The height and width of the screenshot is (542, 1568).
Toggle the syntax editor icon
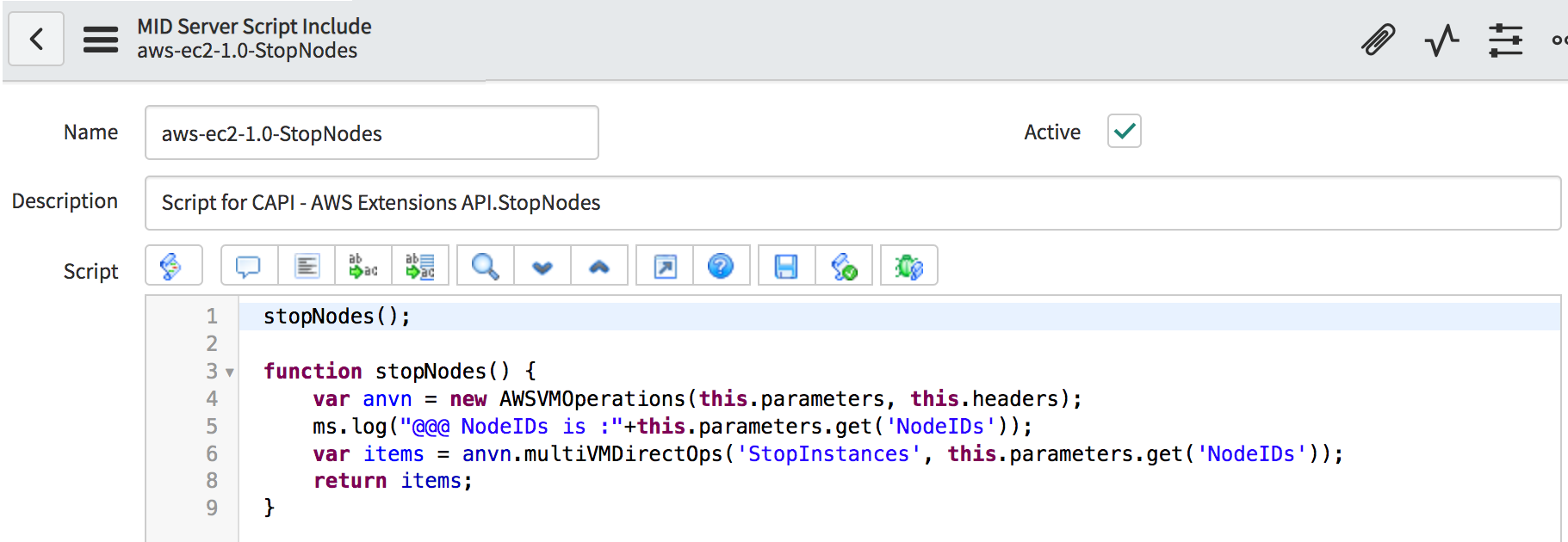pos(174,266)
